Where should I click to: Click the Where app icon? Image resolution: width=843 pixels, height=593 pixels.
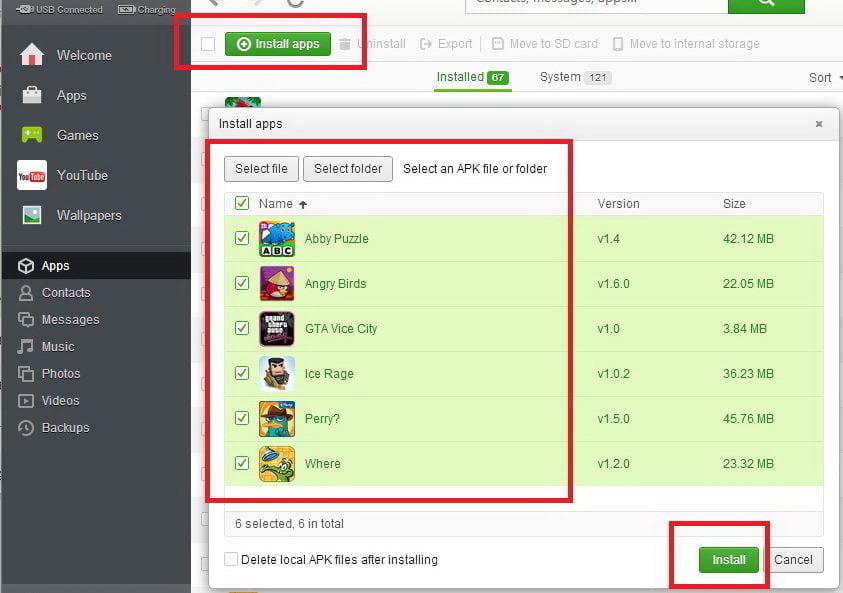[x=277, y=463]
